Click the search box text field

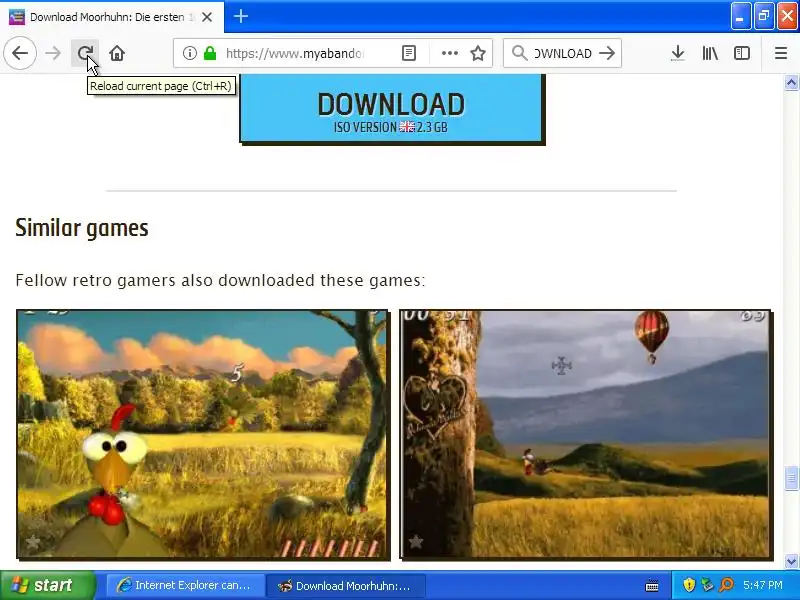pos(563,53)
